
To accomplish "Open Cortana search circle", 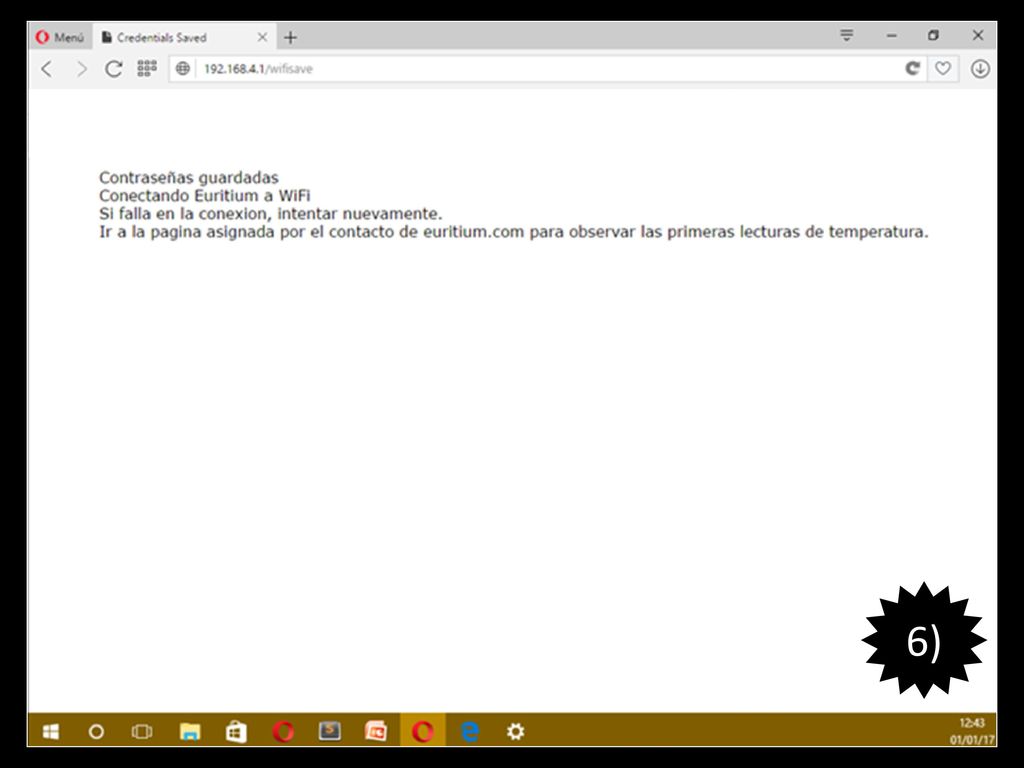I will (x=96, y=731).
